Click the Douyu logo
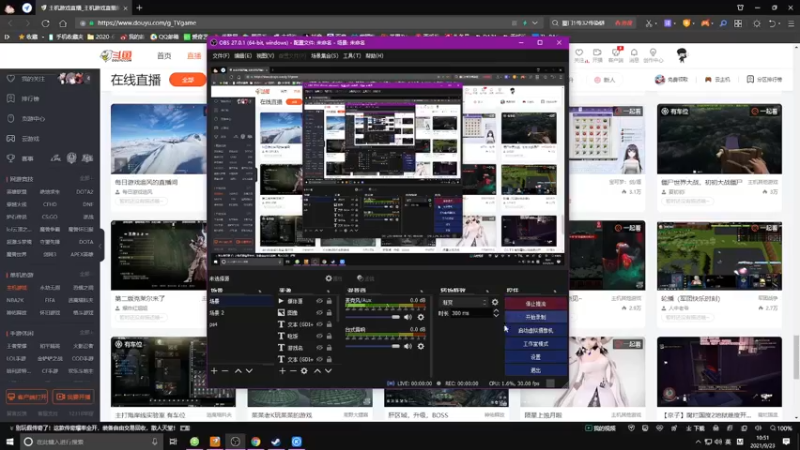 tap(116, 56)
